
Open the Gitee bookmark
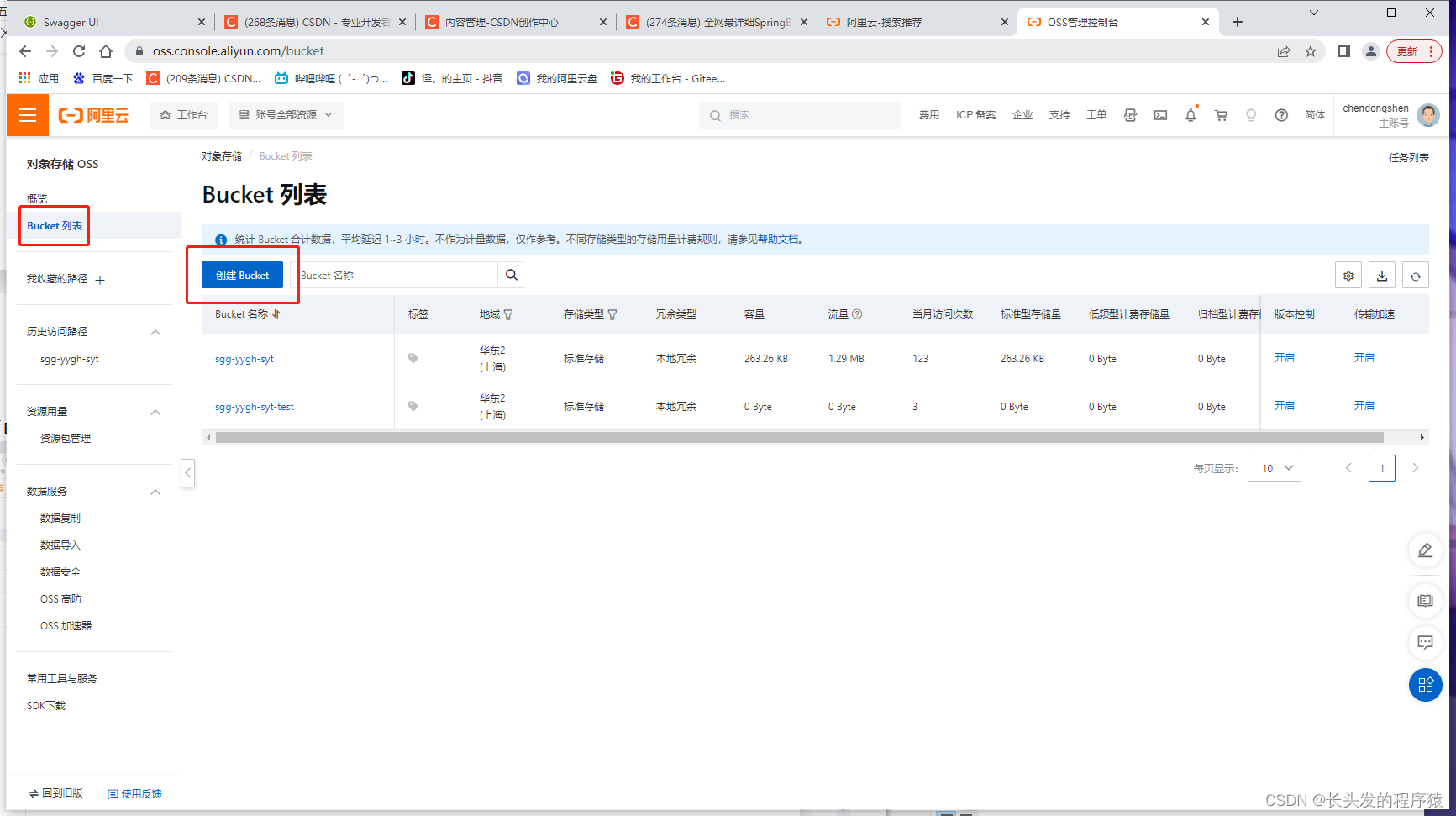(668, 78)
